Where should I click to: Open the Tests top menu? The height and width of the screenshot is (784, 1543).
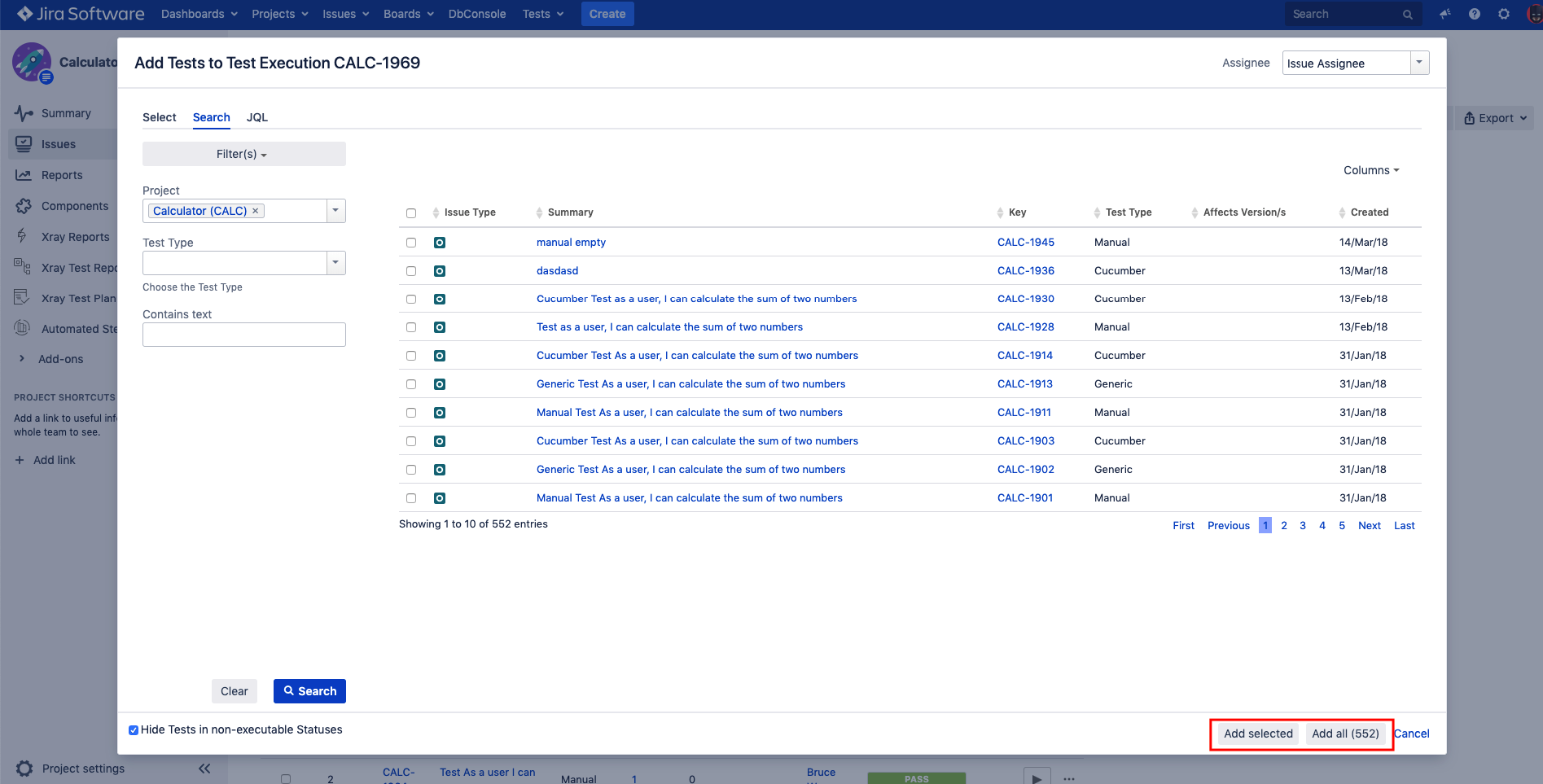tap(543, 14)
